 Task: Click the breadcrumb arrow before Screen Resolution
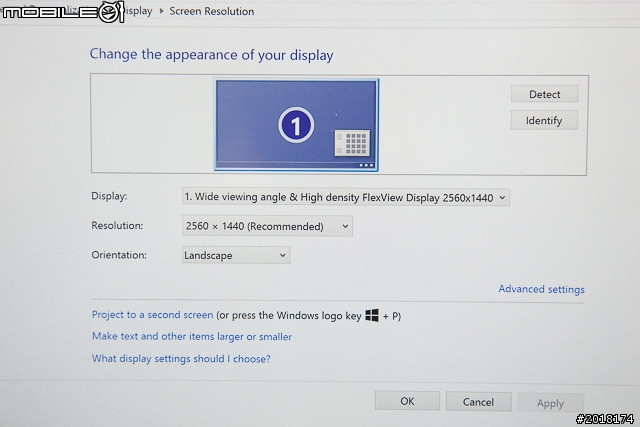pyautogui.click(x=161, y=11)
